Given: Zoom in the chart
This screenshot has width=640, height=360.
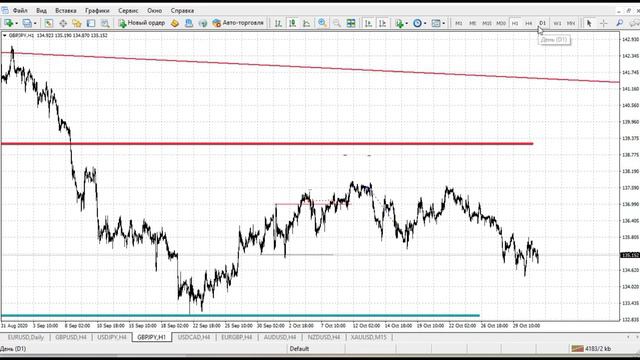Looking at the screenshot, I should 322,23.
